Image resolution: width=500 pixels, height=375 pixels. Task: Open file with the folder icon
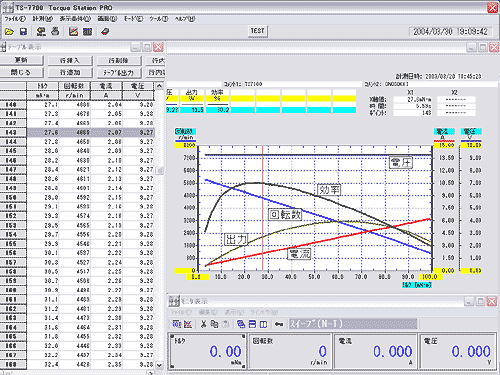[9, 32]
